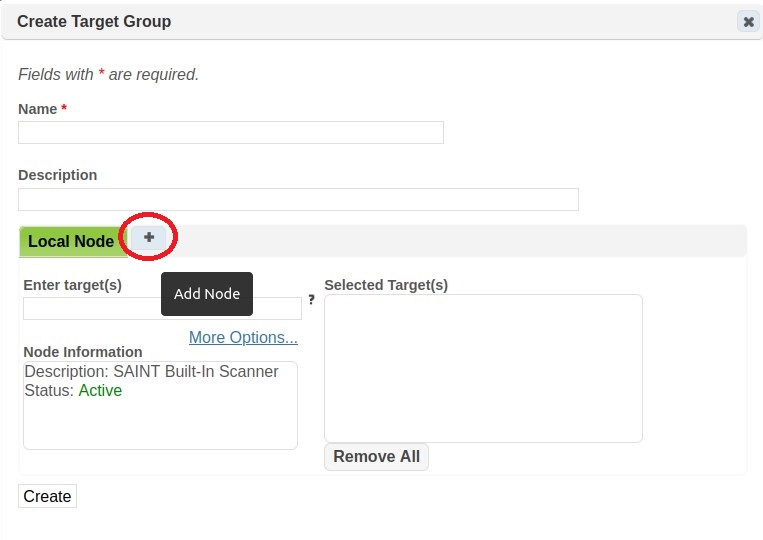Image resolution: width=763 pixels, height=540 pixels.
Task: Click the Node Information text box
Action: (160, 420)
